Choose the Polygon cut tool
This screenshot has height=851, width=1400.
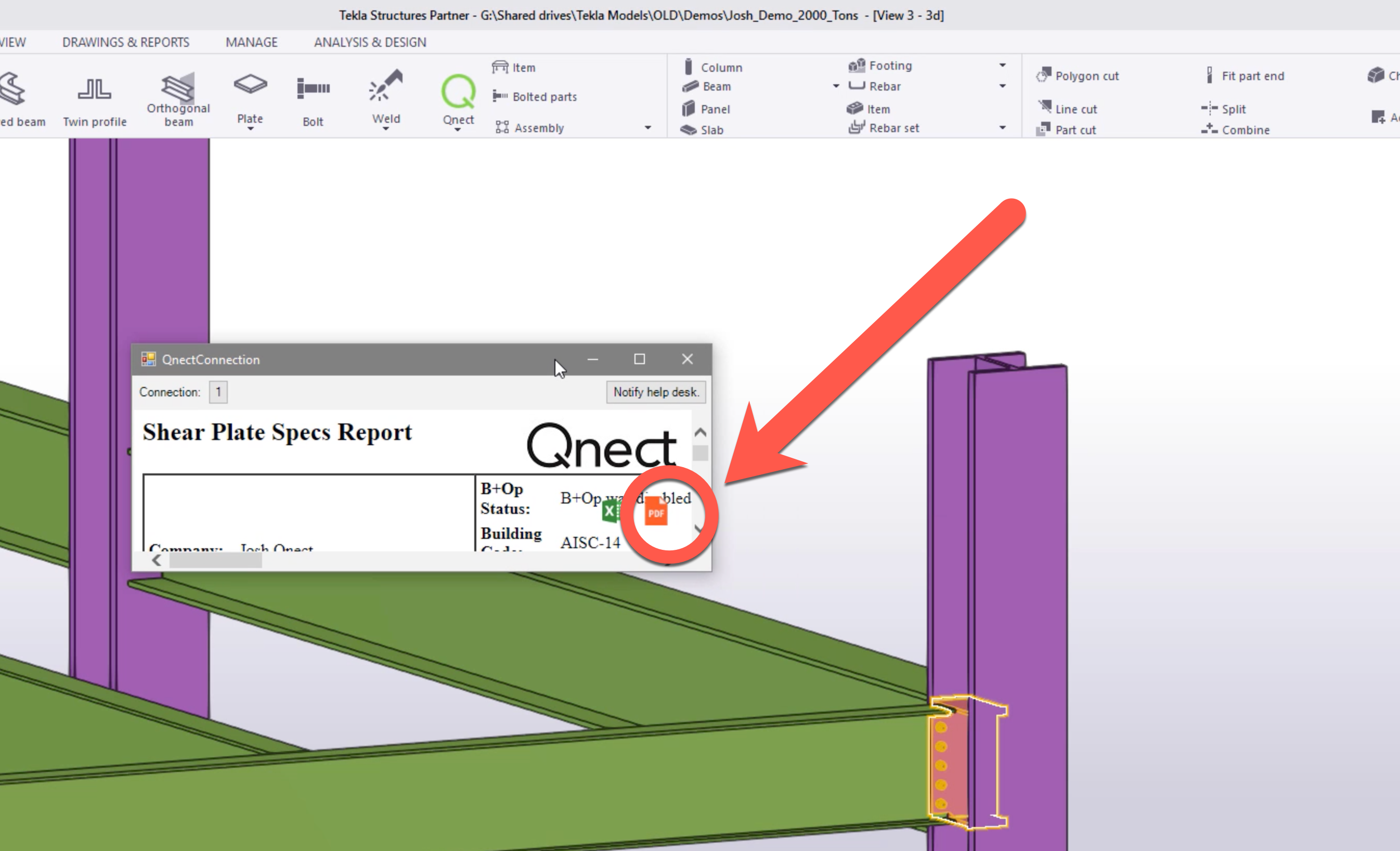click(1077, 75)
